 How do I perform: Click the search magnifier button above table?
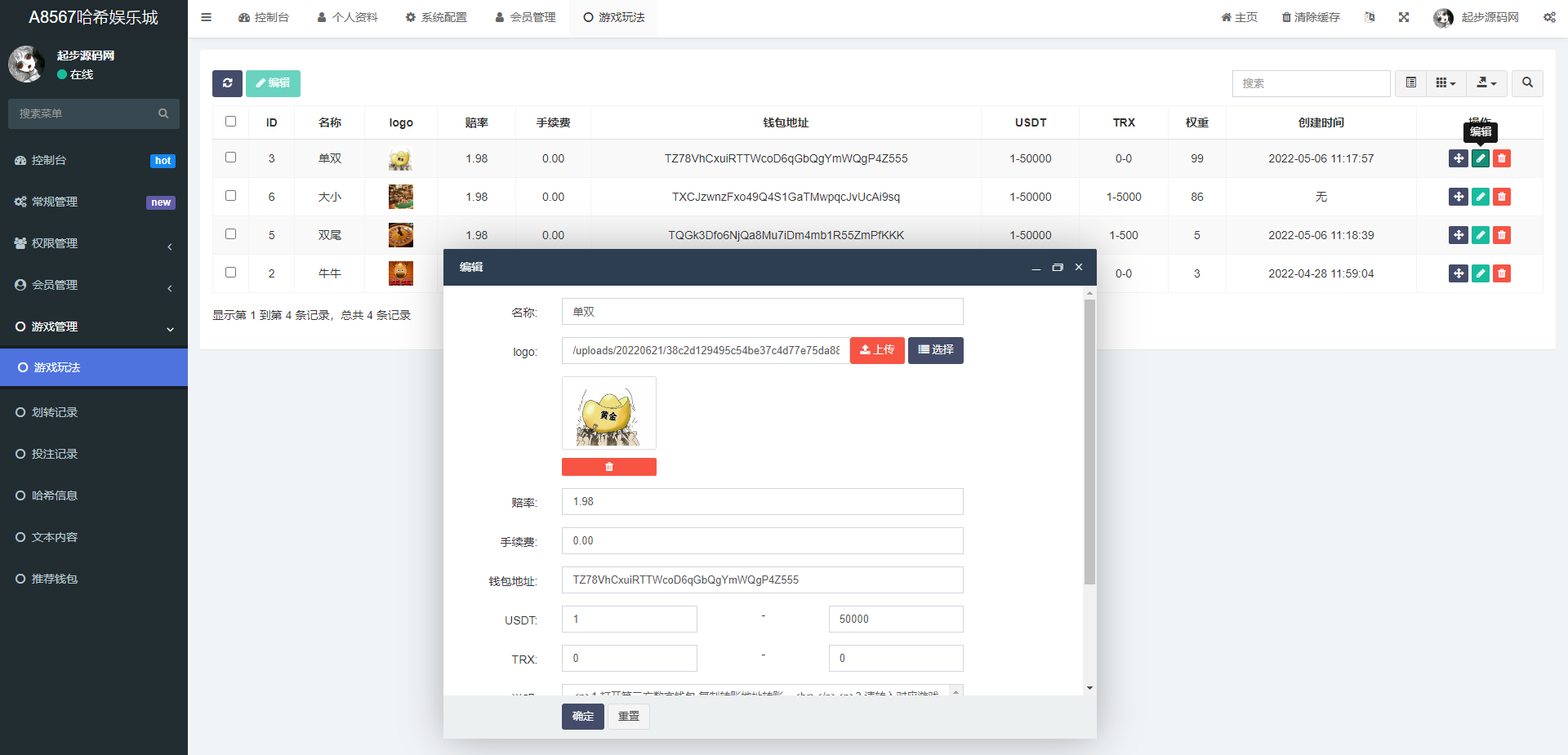tap(1527, 83)
